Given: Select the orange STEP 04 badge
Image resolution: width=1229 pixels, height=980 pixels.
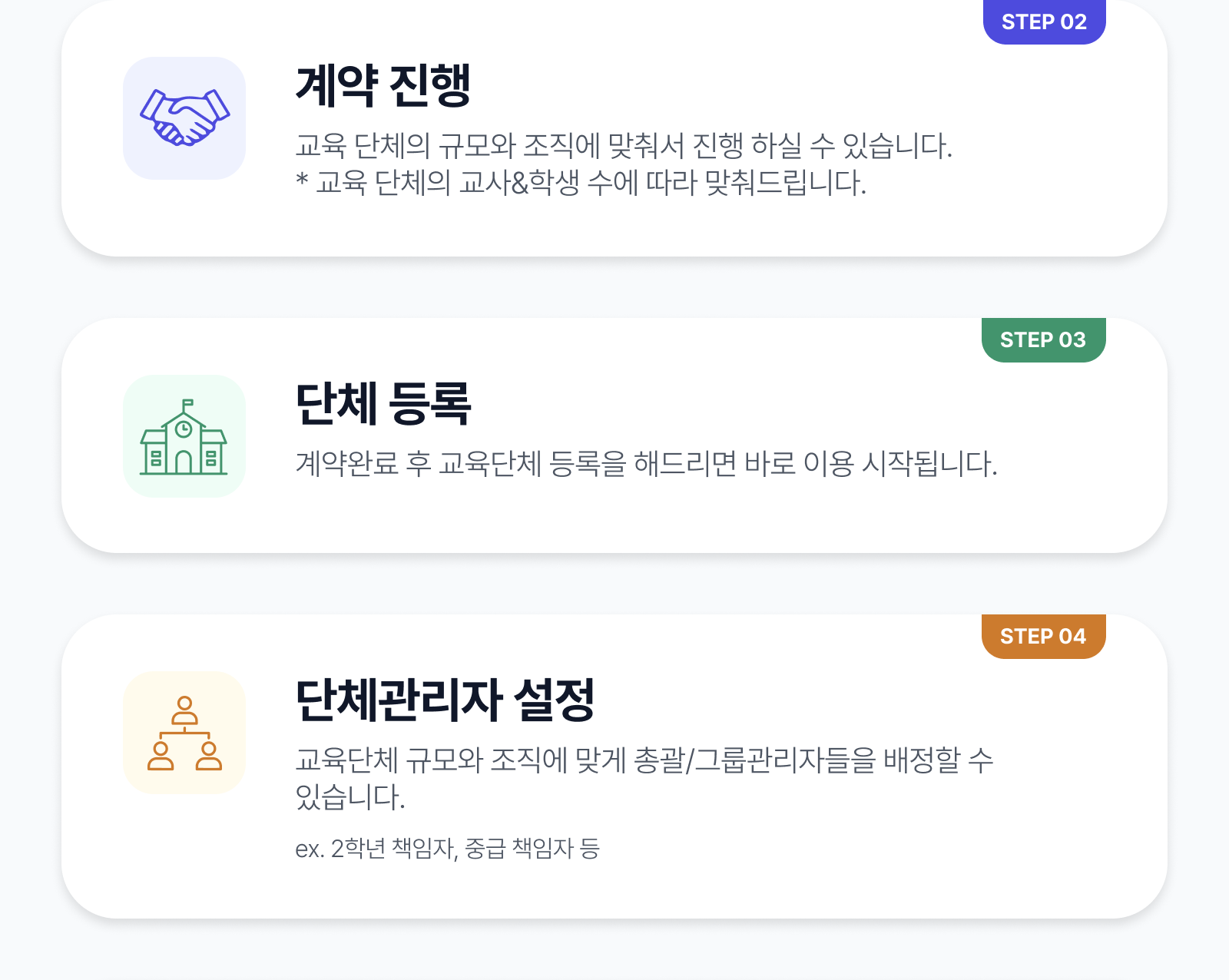Looking at the screenshot, I should pyautogui.click(x=1043, y=636).
